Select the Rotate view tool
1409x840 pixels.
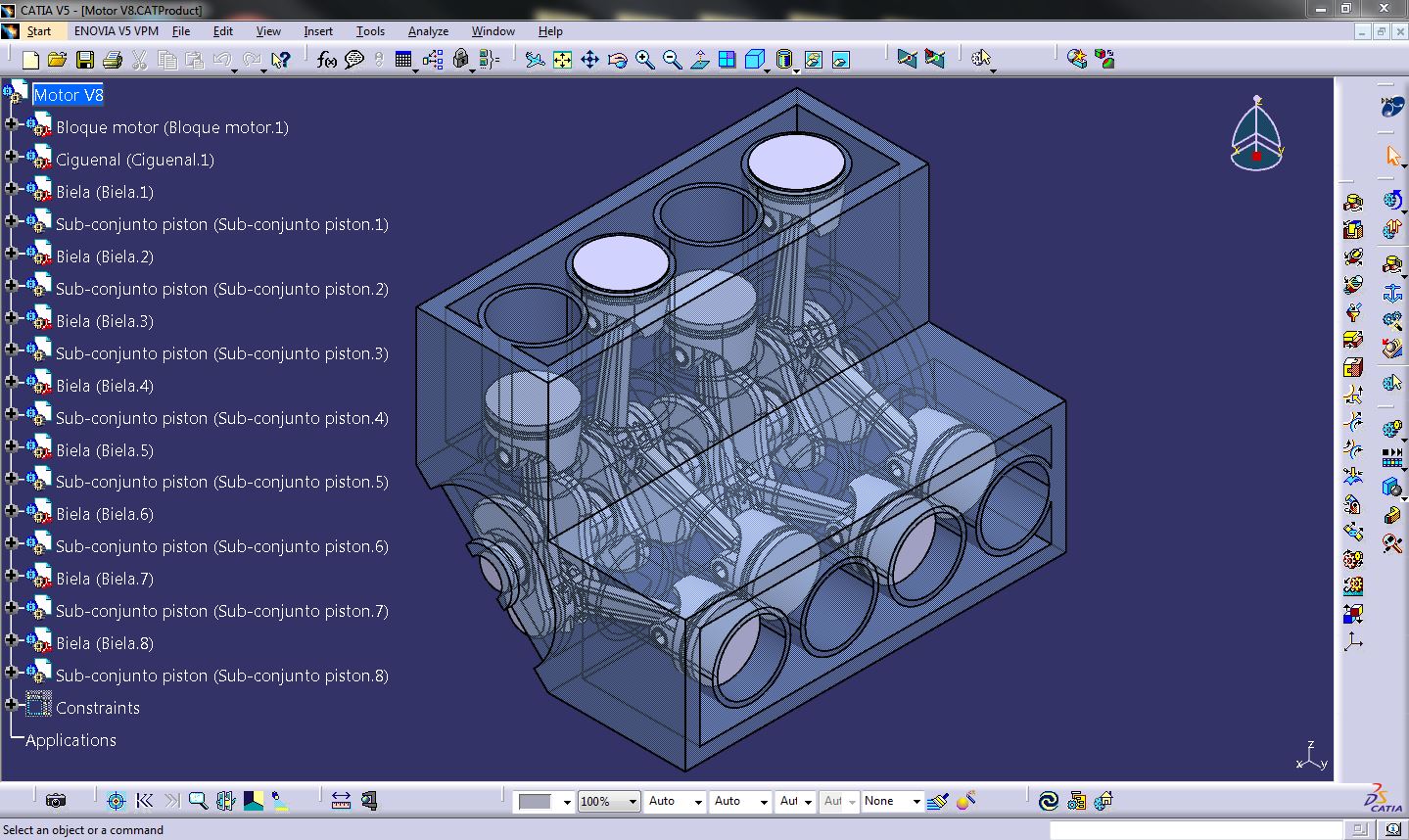tap(617, 60)
